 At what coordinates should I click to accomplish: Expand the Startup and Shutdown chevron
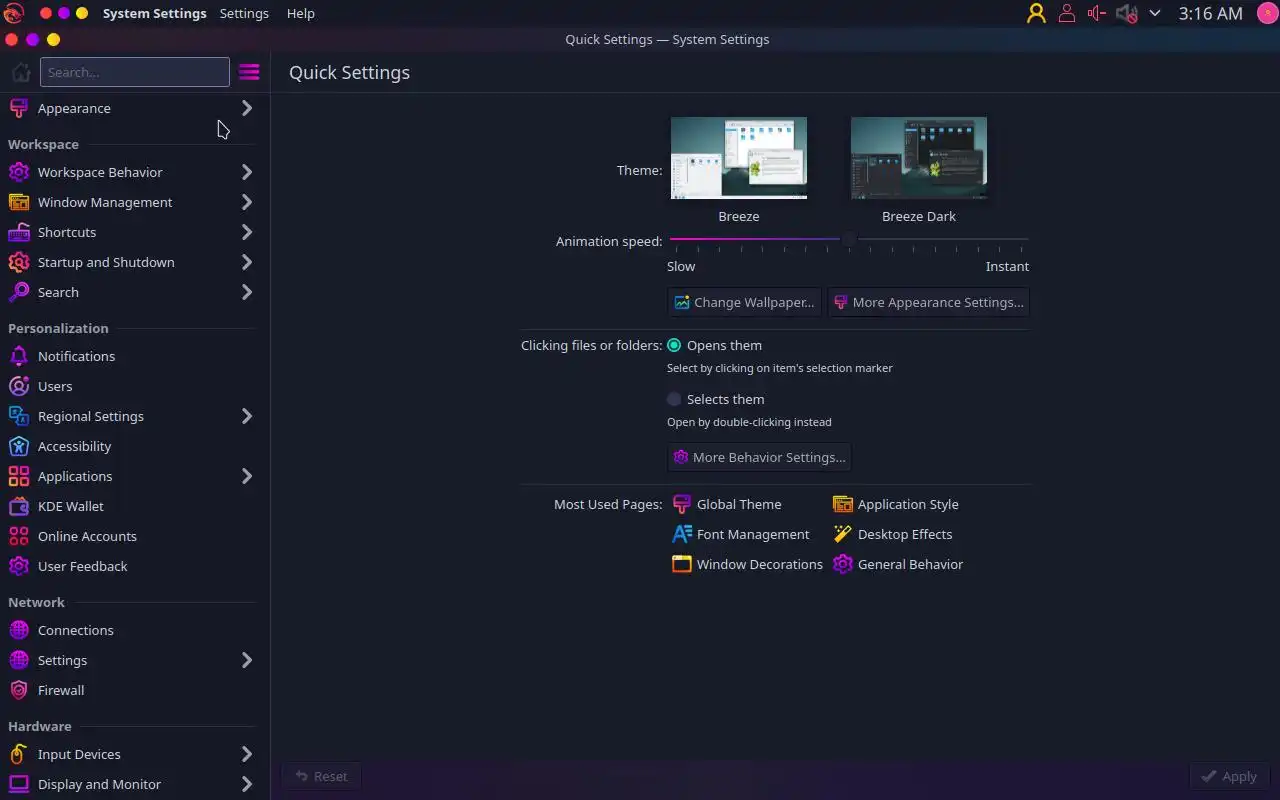(x=247, y=262)
